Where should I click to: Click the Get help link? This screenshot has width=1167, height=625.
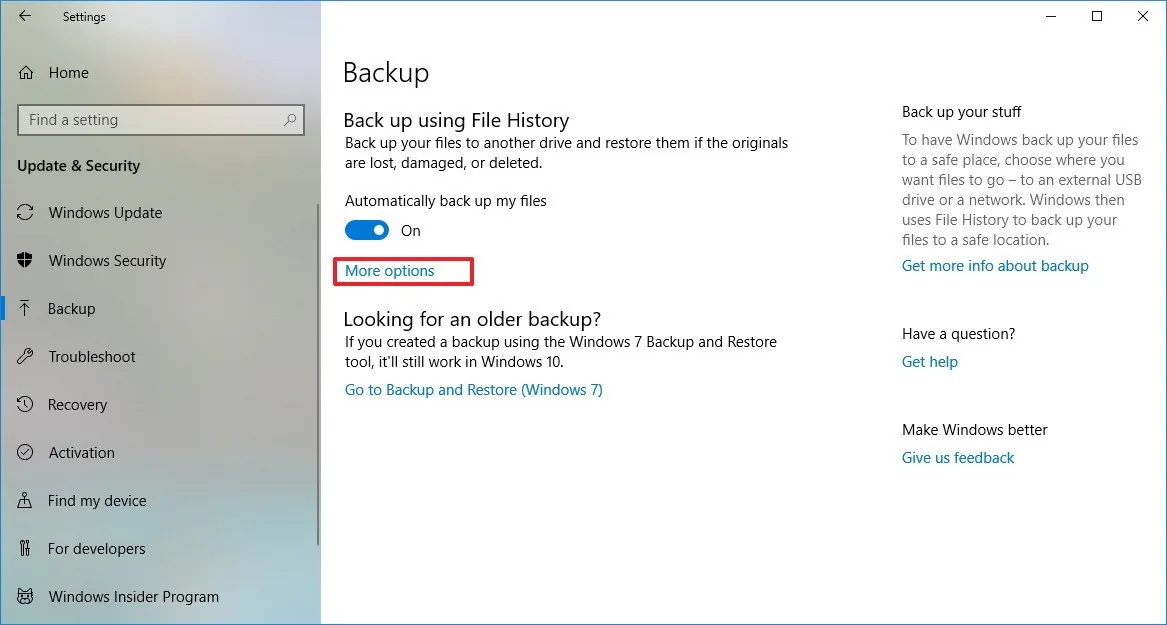[930, 362]
